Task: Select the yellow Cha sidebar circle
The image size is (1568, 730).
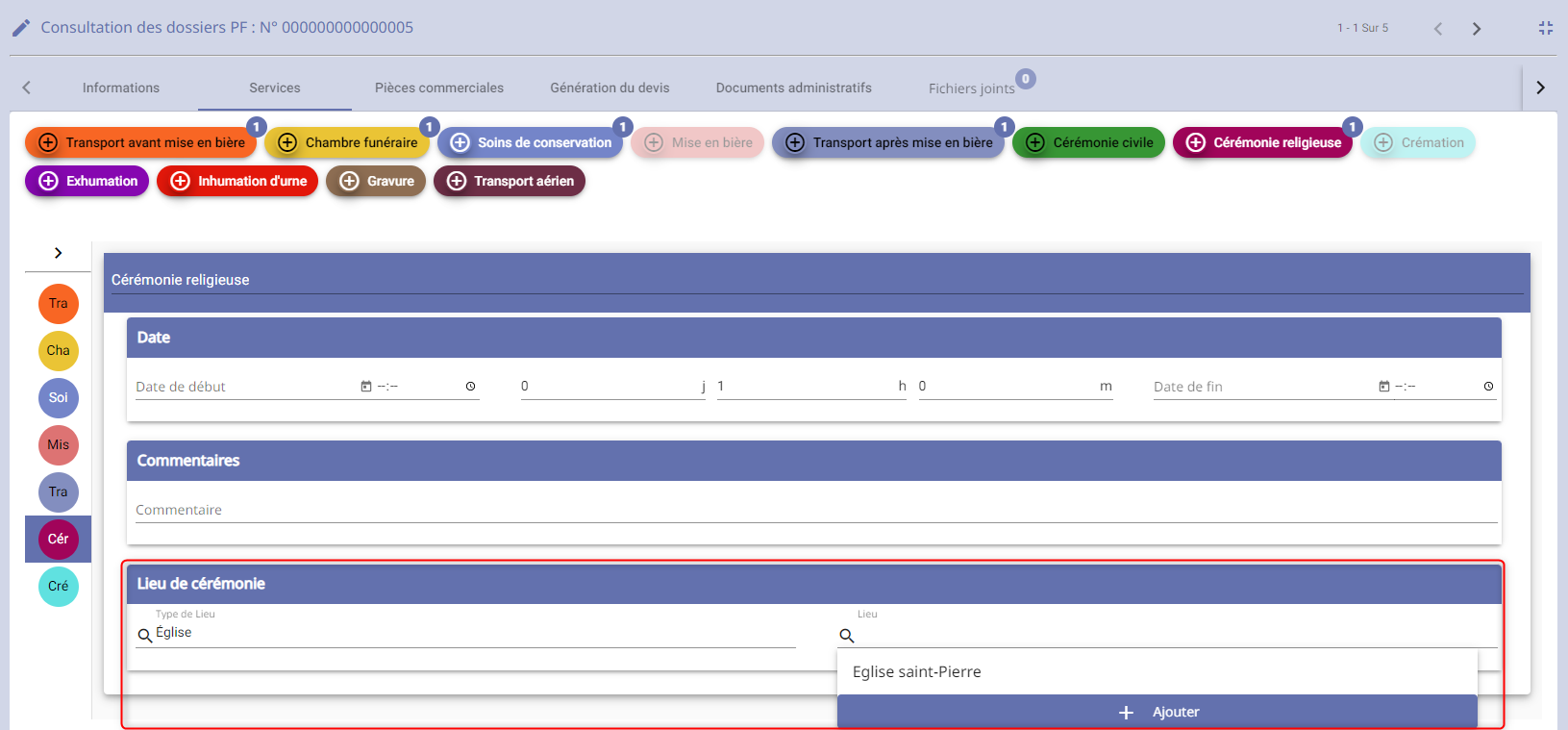Action: [59, 351]
